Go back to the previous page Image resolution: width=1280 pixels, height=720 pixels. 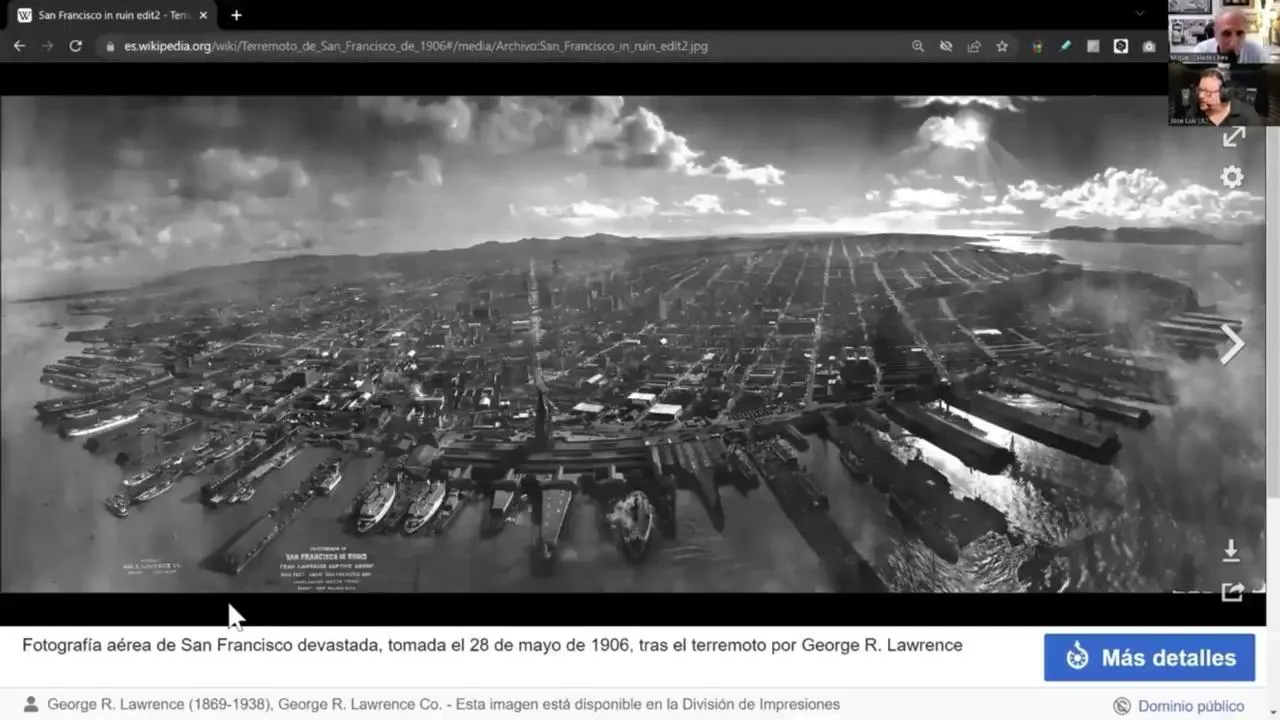coord(19,46)
